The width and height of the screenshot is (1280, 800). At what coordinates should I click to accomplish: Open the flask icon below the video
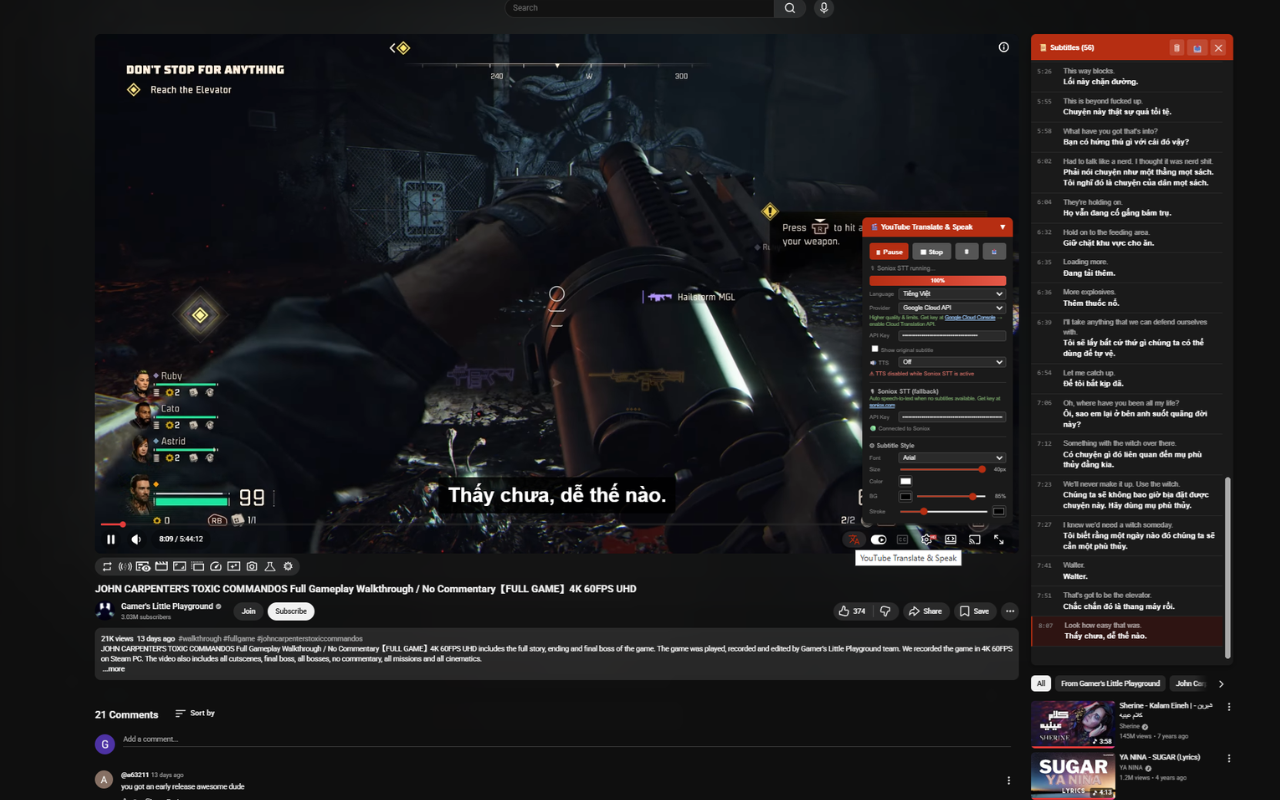(x=270, y=567)
